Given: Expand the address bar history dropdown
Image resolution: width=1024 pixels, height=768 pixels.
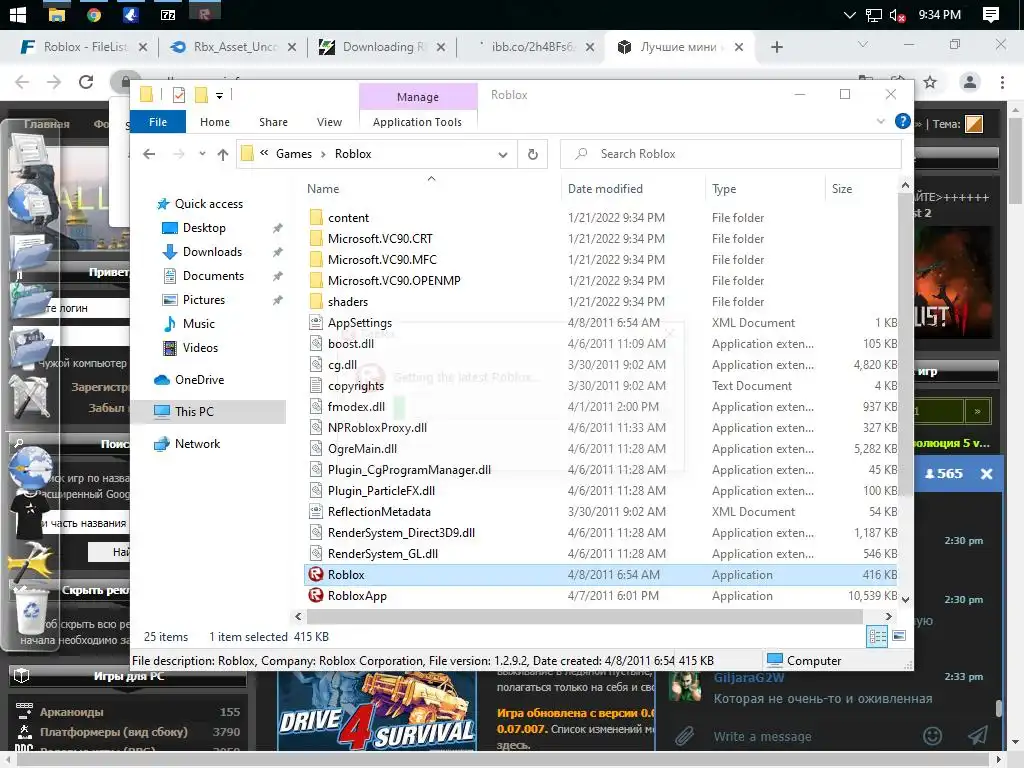Looking at the screenshot, I should coord(503,155).
